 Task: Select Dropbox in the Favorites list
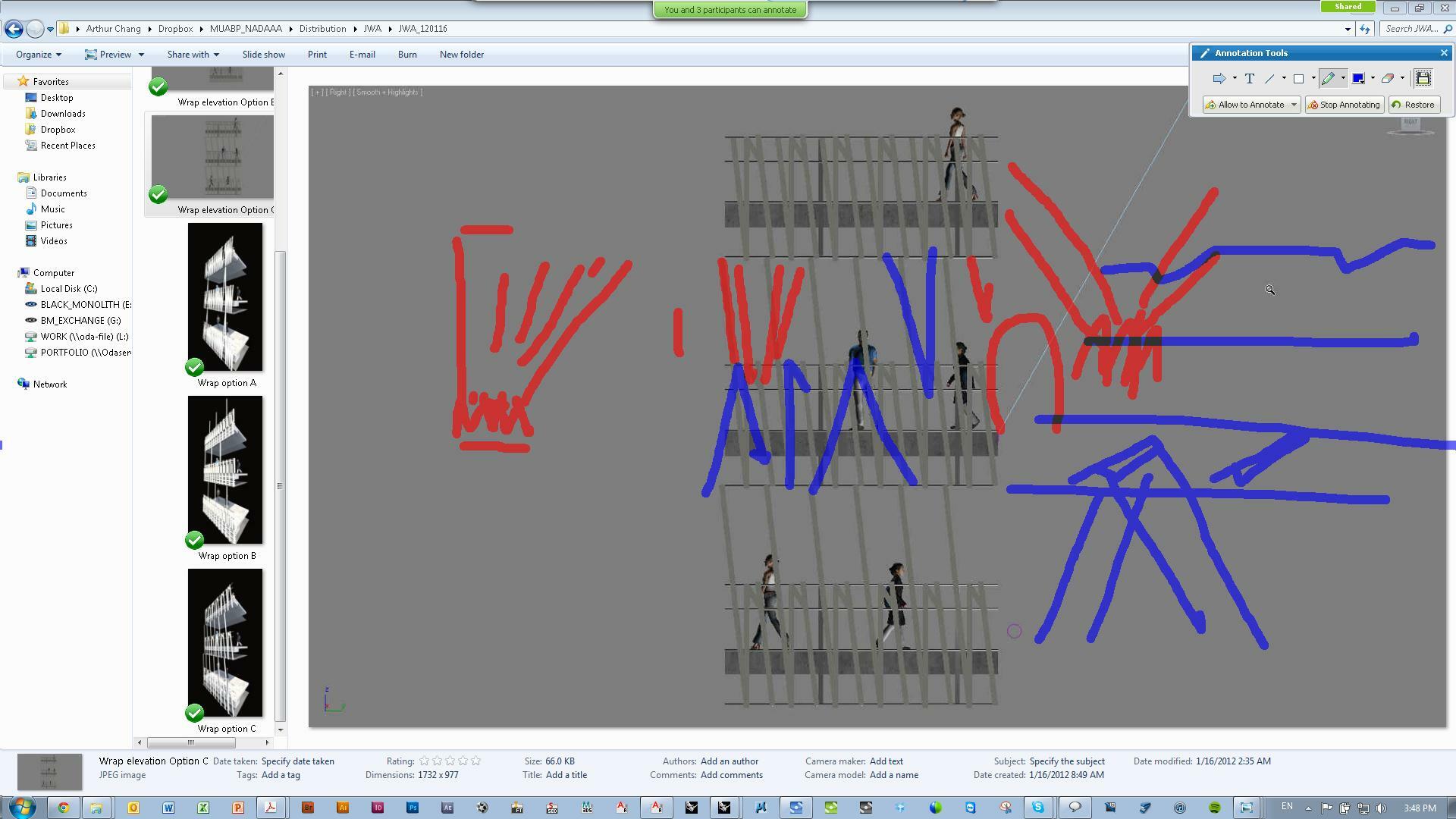pyautogui.click(x=58, y=130)
